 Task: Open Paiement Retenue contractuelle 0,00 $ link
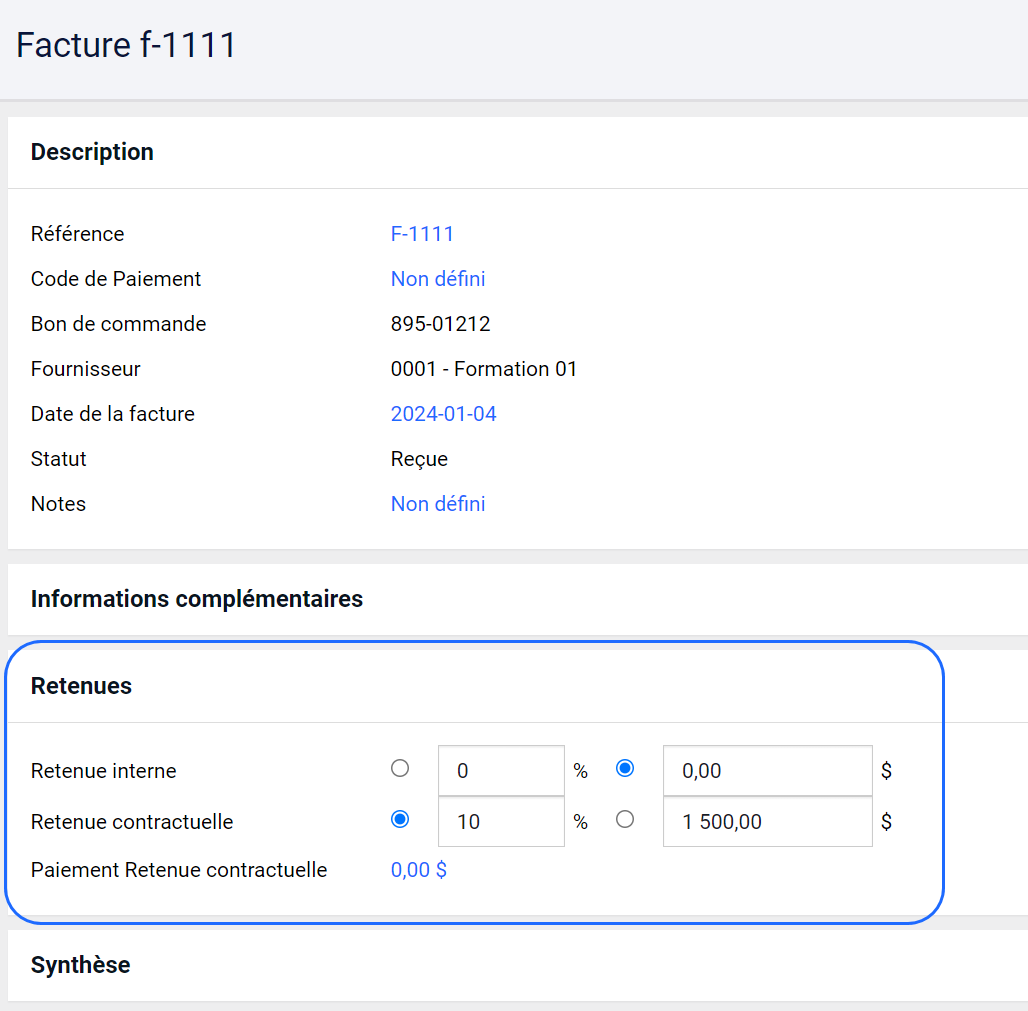coord(419,870)
